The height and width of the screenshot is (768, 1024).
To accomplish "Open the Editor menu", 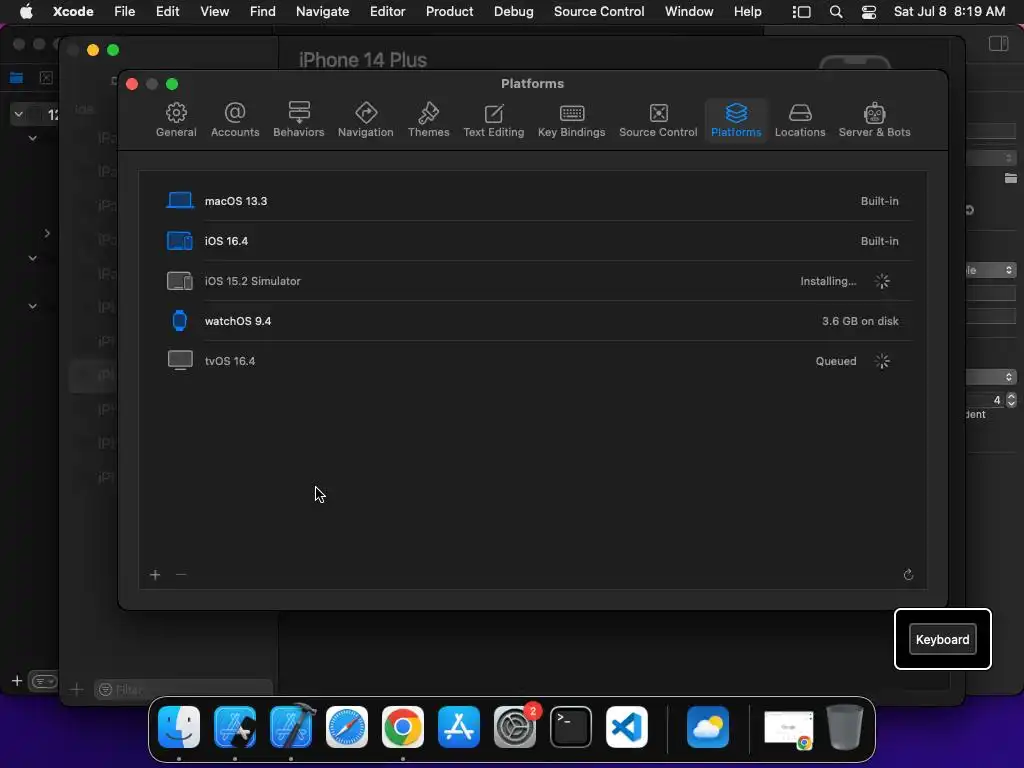I will point(387,12).
